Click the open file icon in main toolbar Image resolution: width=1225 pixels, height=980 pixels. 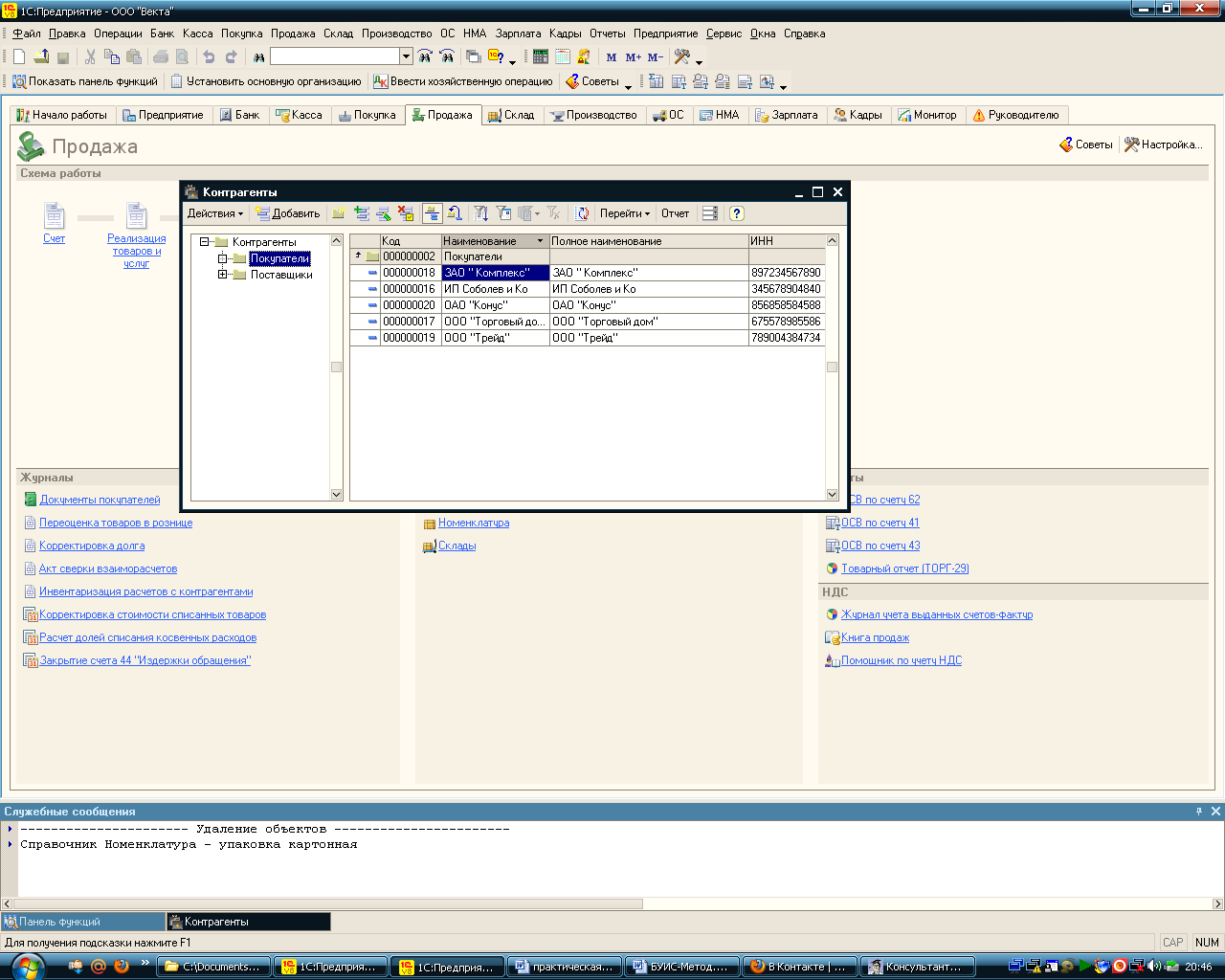click(41, 57)
